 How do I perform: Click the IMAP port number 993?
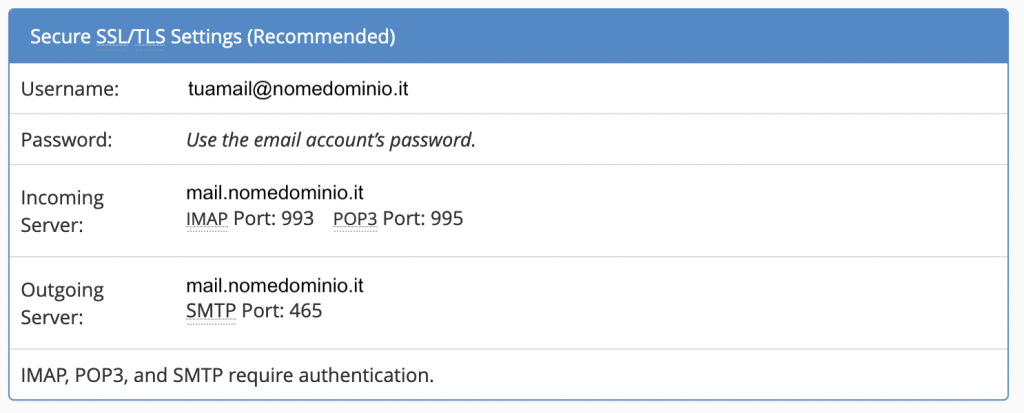point(297,219)
